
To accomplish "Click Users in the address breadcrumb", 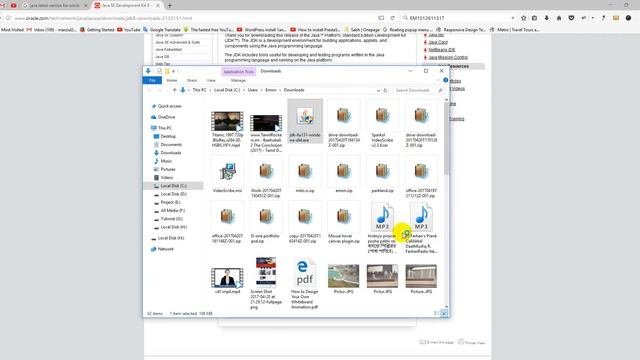I will coord(253,90).
